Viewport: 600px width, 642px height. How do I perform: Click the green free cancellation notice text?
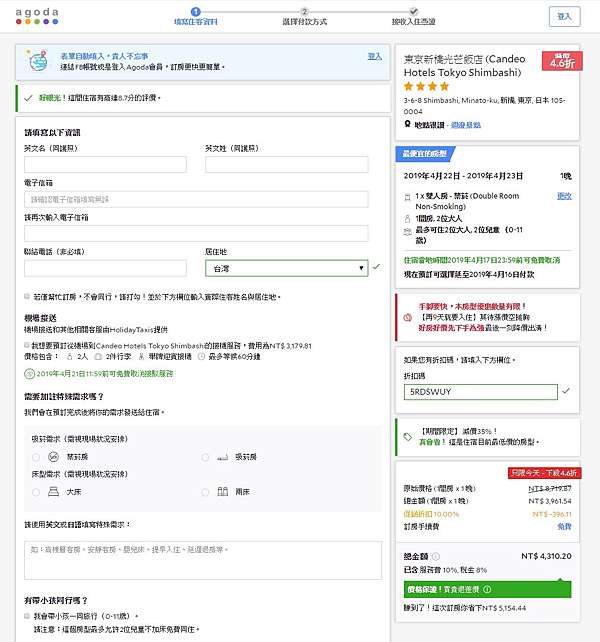[x=482, y=260]
